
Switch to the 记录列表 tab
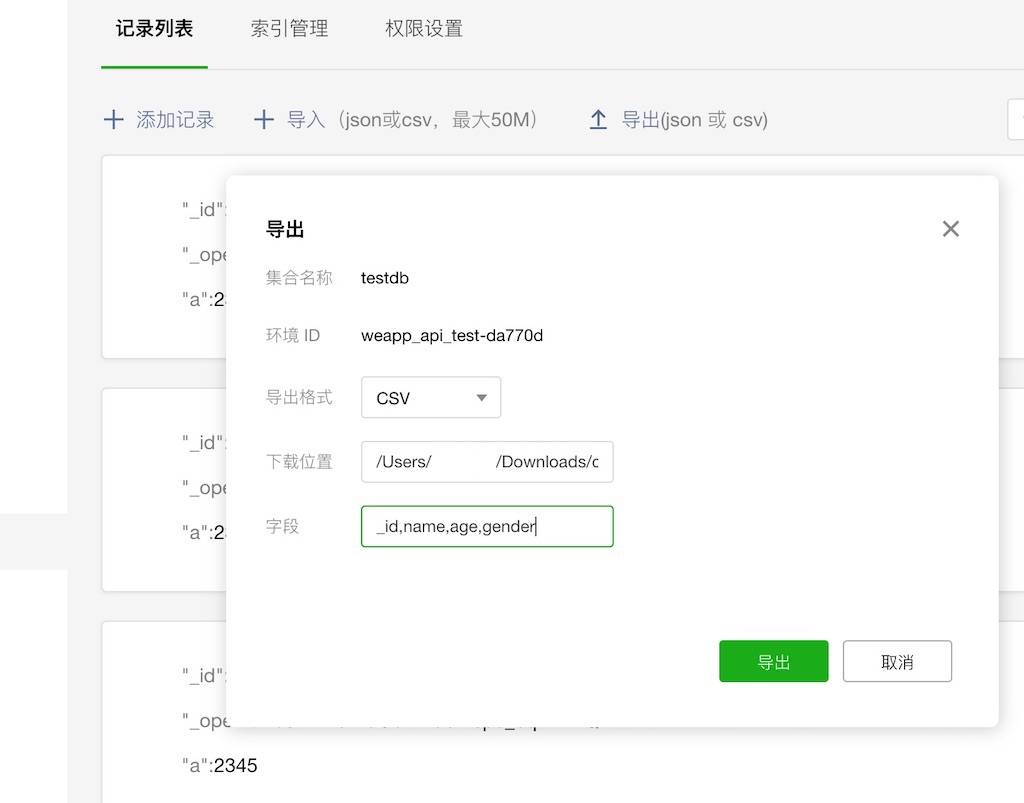tap(154, 29)
